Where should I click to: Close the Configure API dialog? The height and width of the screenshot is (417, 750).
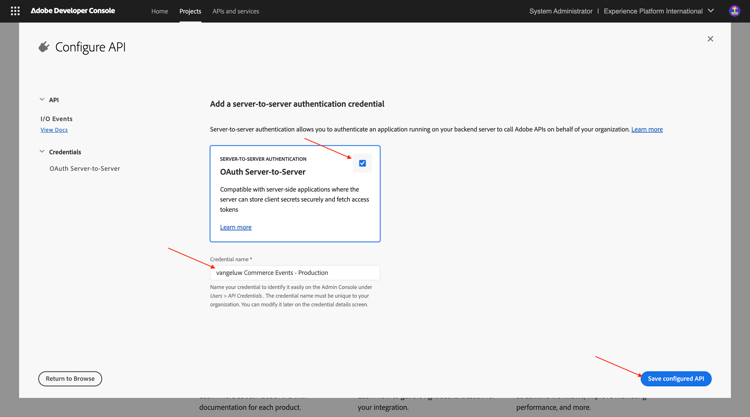710,39
